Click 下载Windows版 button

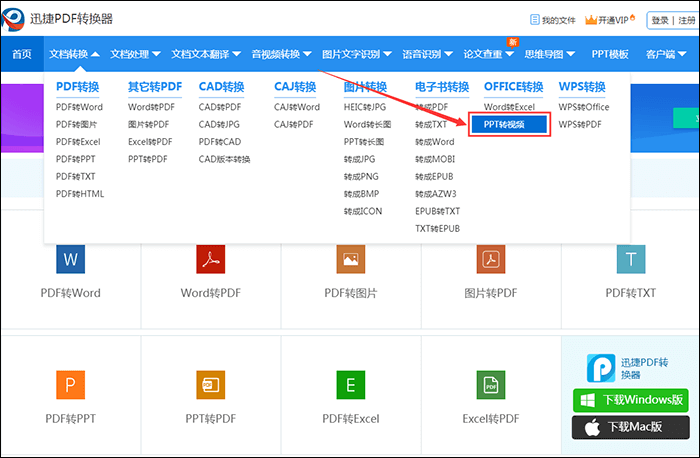(631, 400)
